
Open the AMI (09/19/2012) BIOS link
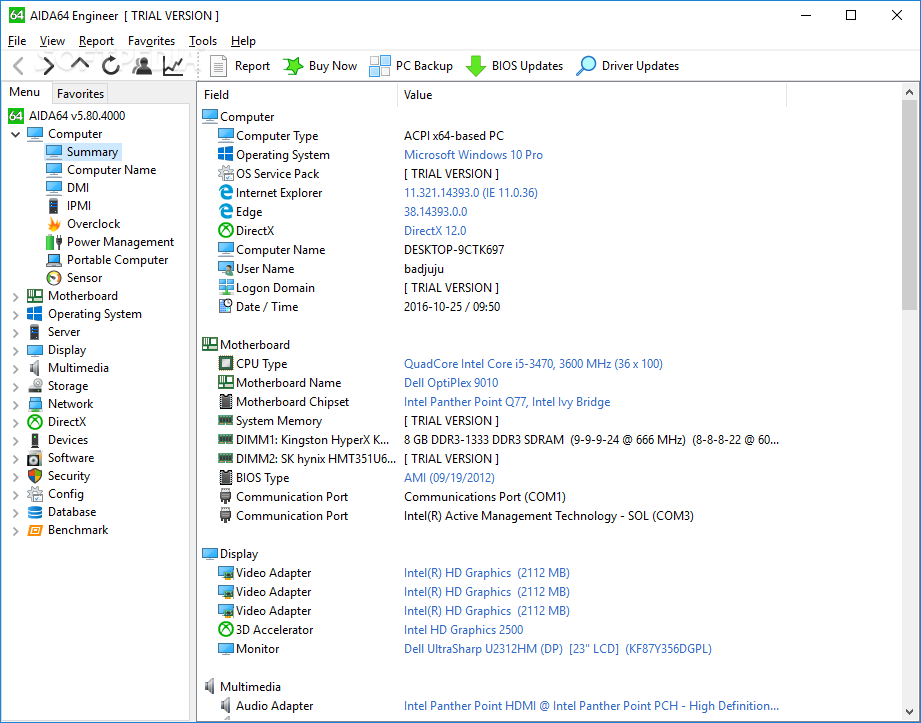[x=449, y=477]
